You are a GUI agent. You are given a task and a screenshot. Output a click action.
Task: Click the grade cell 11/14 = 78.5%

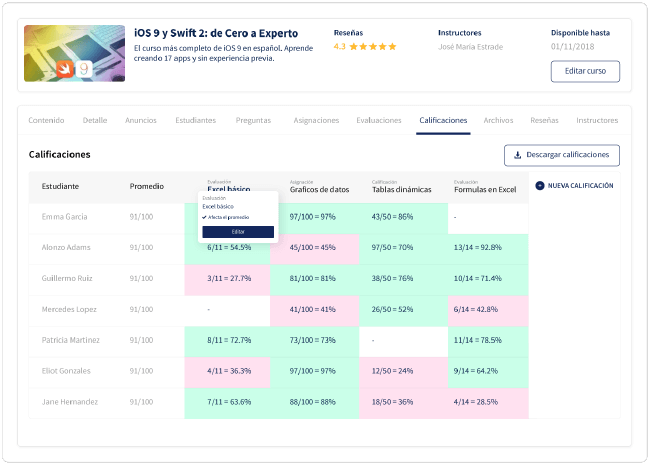point(488,340)
